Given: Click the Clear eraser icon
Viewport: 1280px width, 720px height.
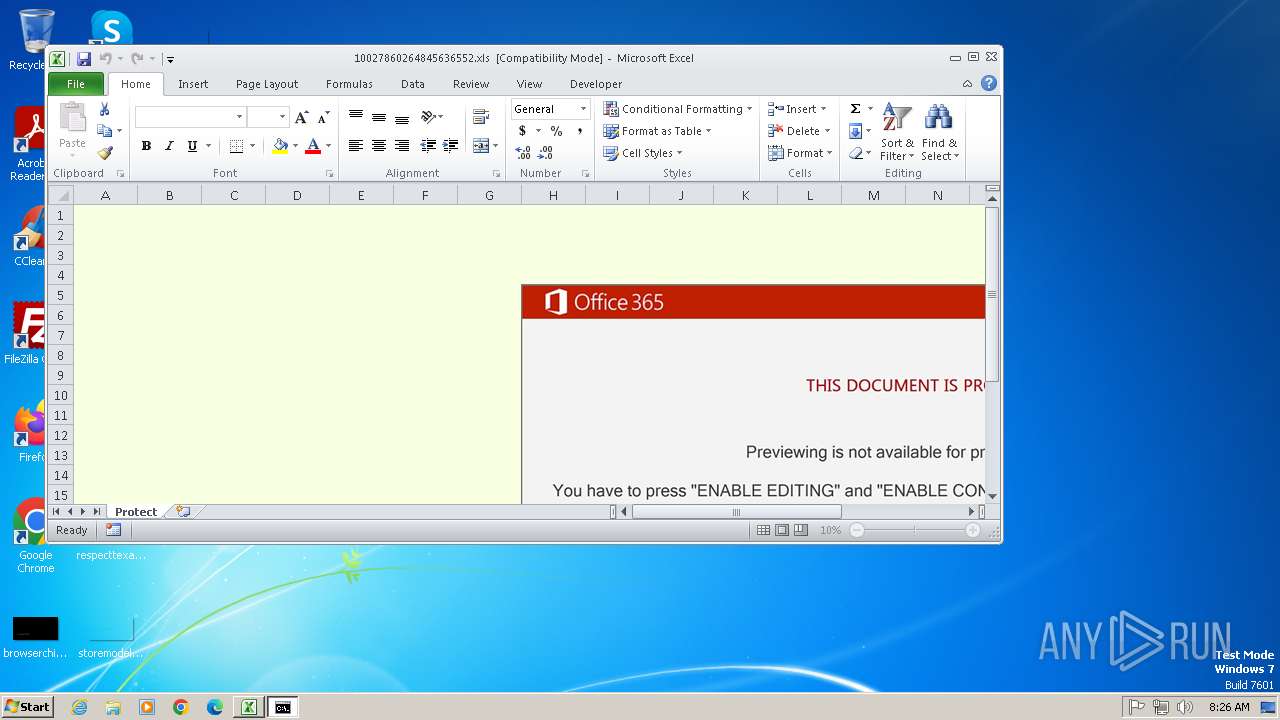Looking at the screenshot, I should click(855, 153).
